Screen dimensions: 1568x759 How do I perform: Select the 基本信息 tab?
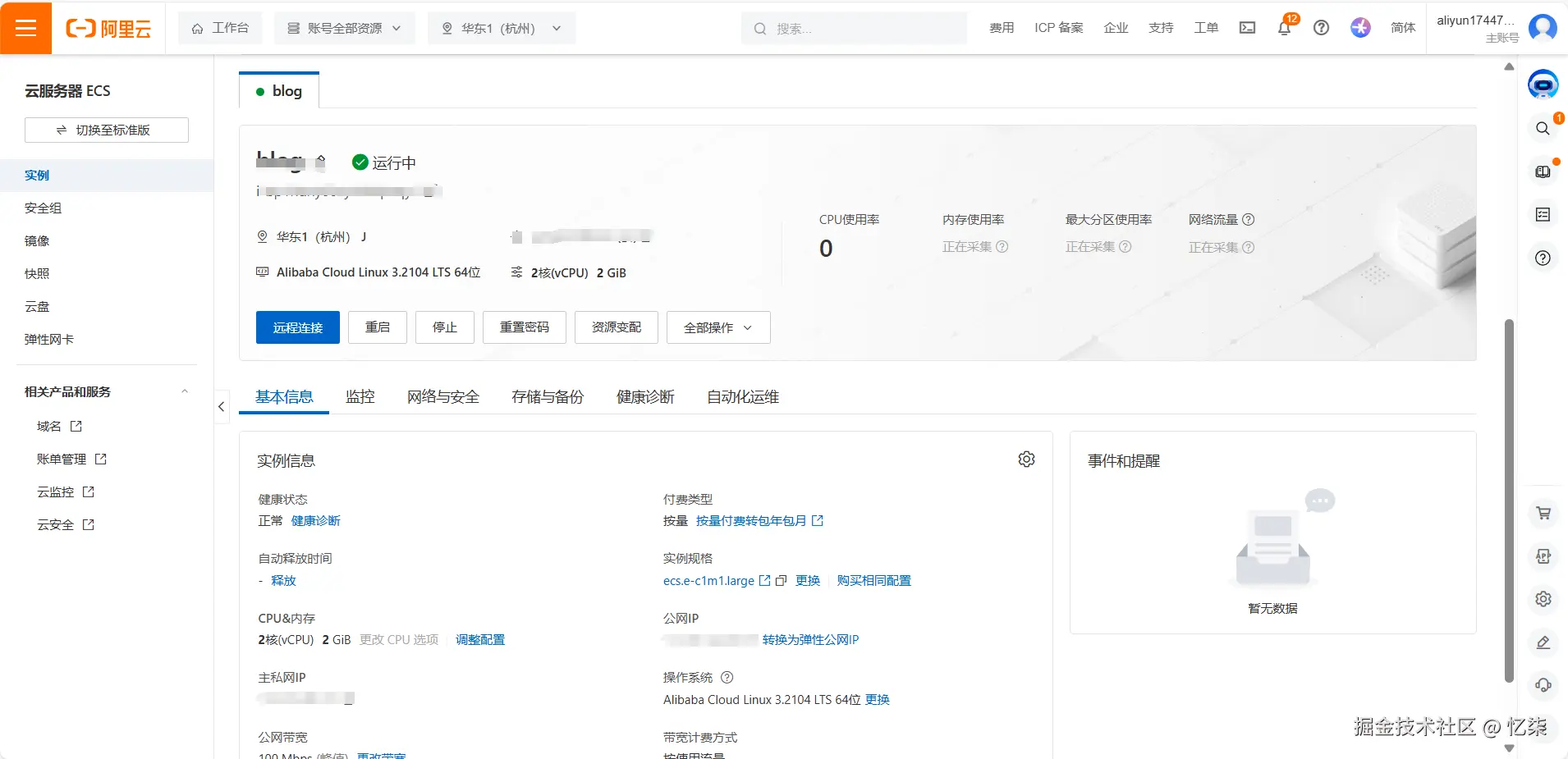[284, 397]
